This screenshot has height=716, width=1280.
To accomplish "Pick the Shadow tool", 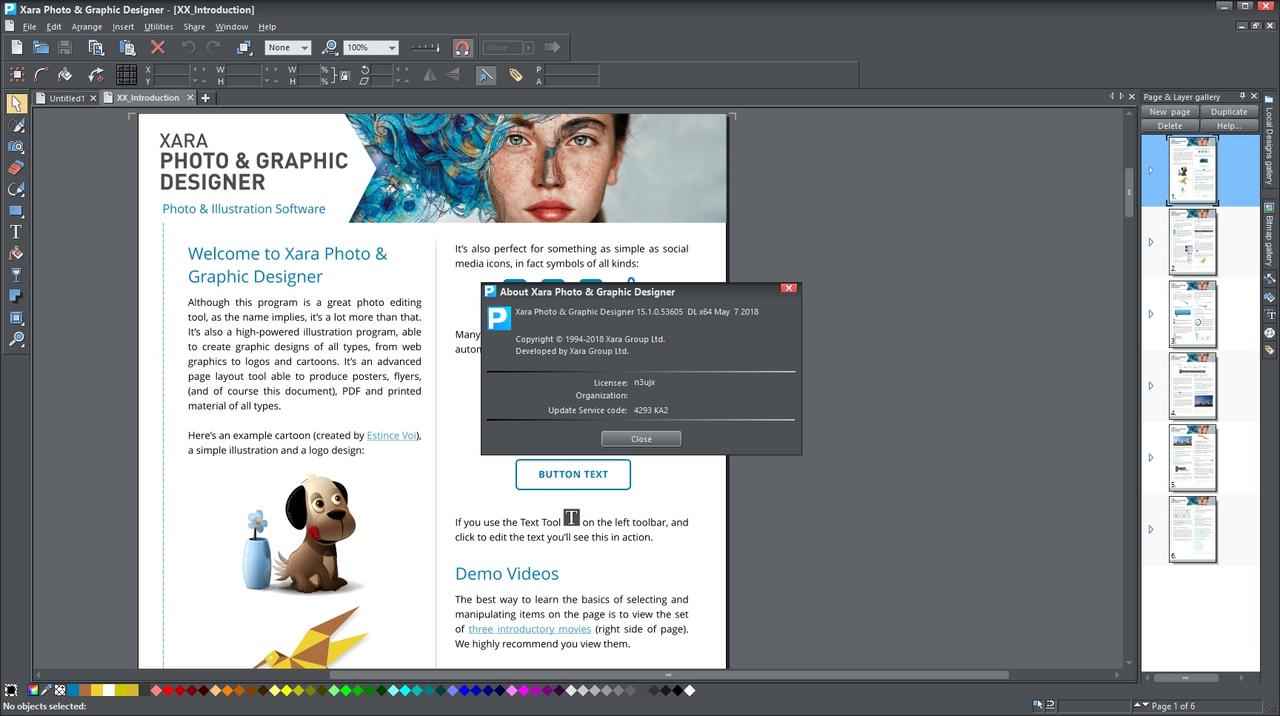I will pos(16,296).
